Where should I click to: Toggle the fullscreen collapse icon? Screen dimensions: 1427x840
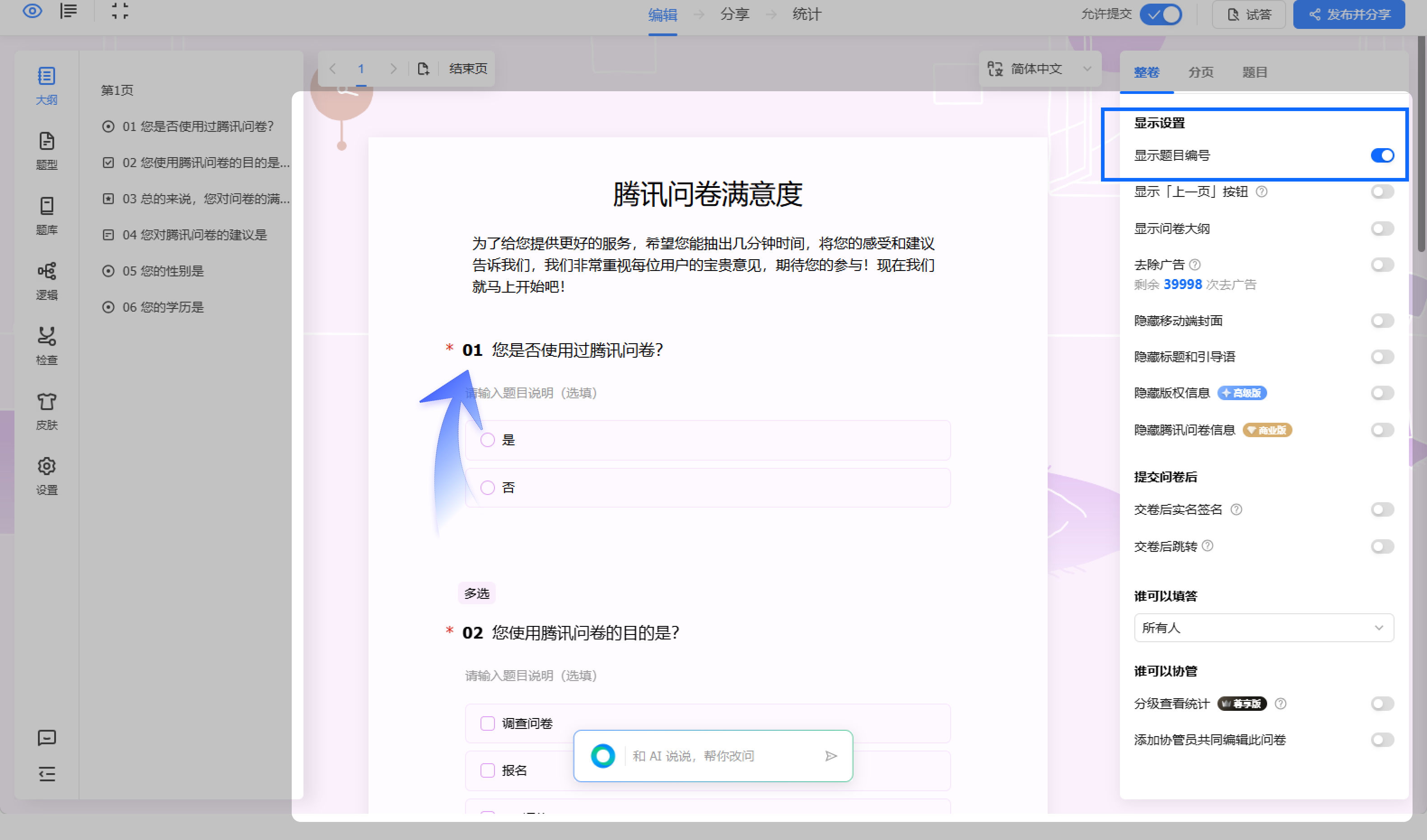[x=120, y=11]
